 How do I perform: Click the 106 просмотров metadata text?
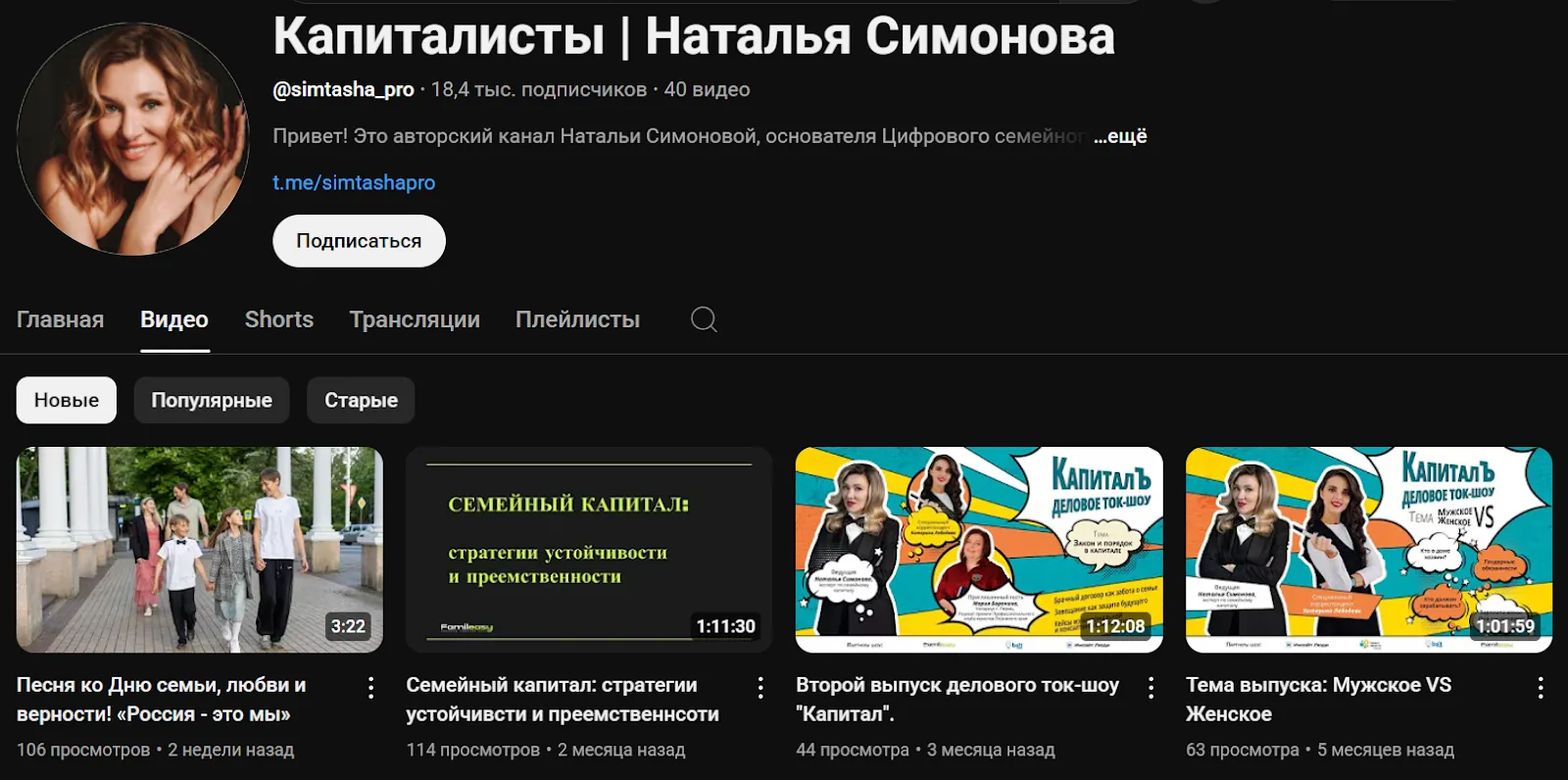(x=83, y=750)
